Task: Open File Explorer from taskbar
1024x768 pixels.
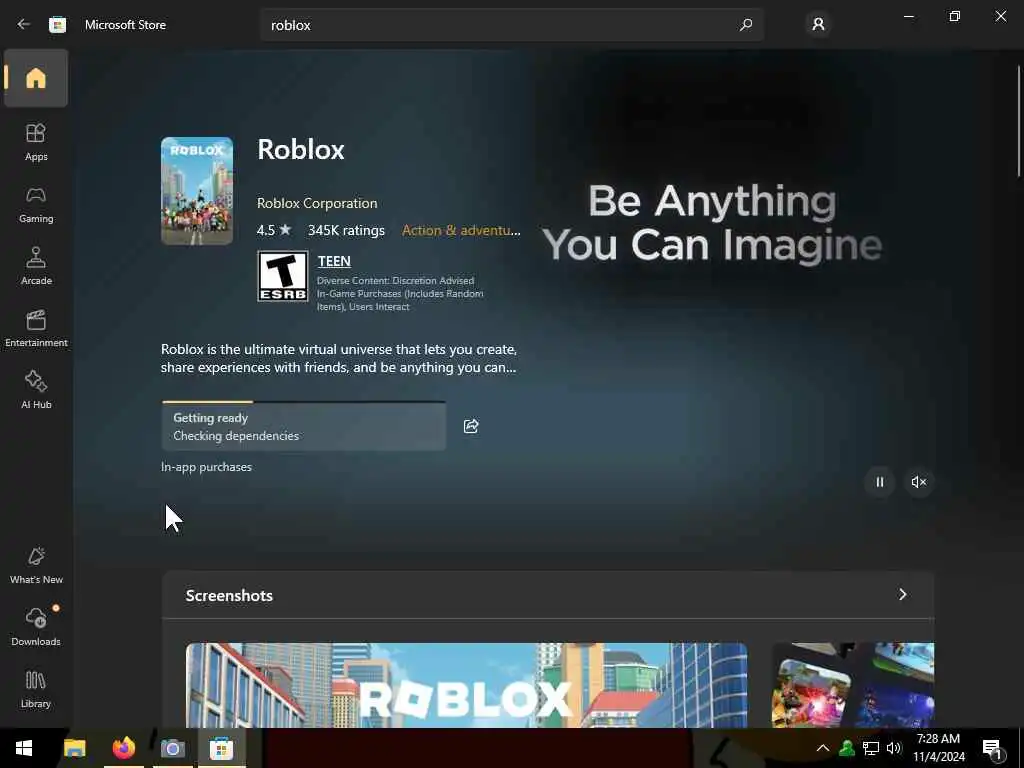Action: coord(74,748)
